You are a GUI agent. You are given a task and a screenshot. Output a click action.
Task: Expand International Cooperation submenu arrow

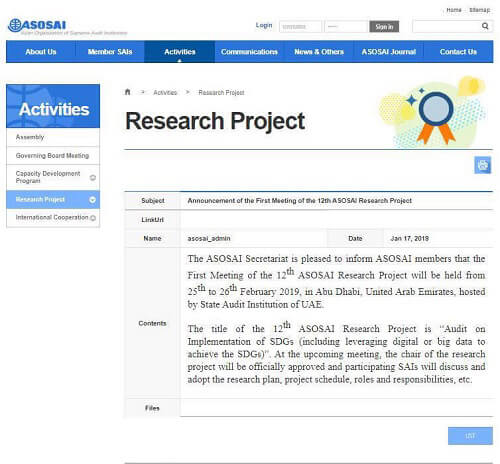point(93,218)
